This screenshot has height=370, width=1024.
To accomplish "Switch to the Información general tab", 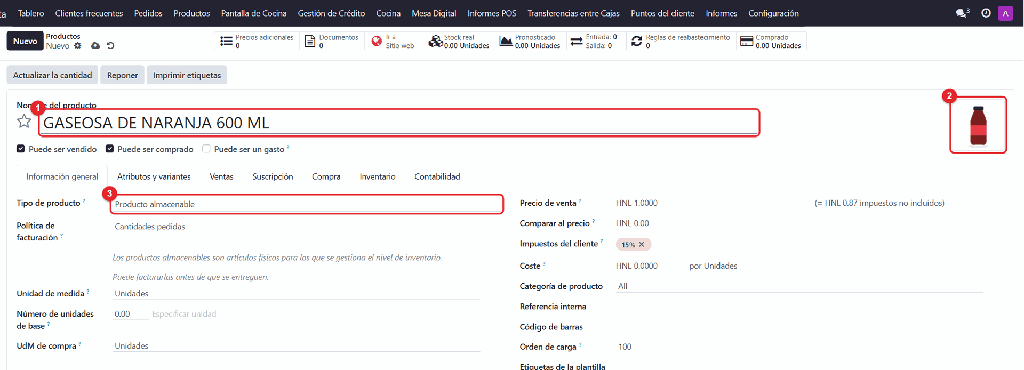I will point(62,176).
